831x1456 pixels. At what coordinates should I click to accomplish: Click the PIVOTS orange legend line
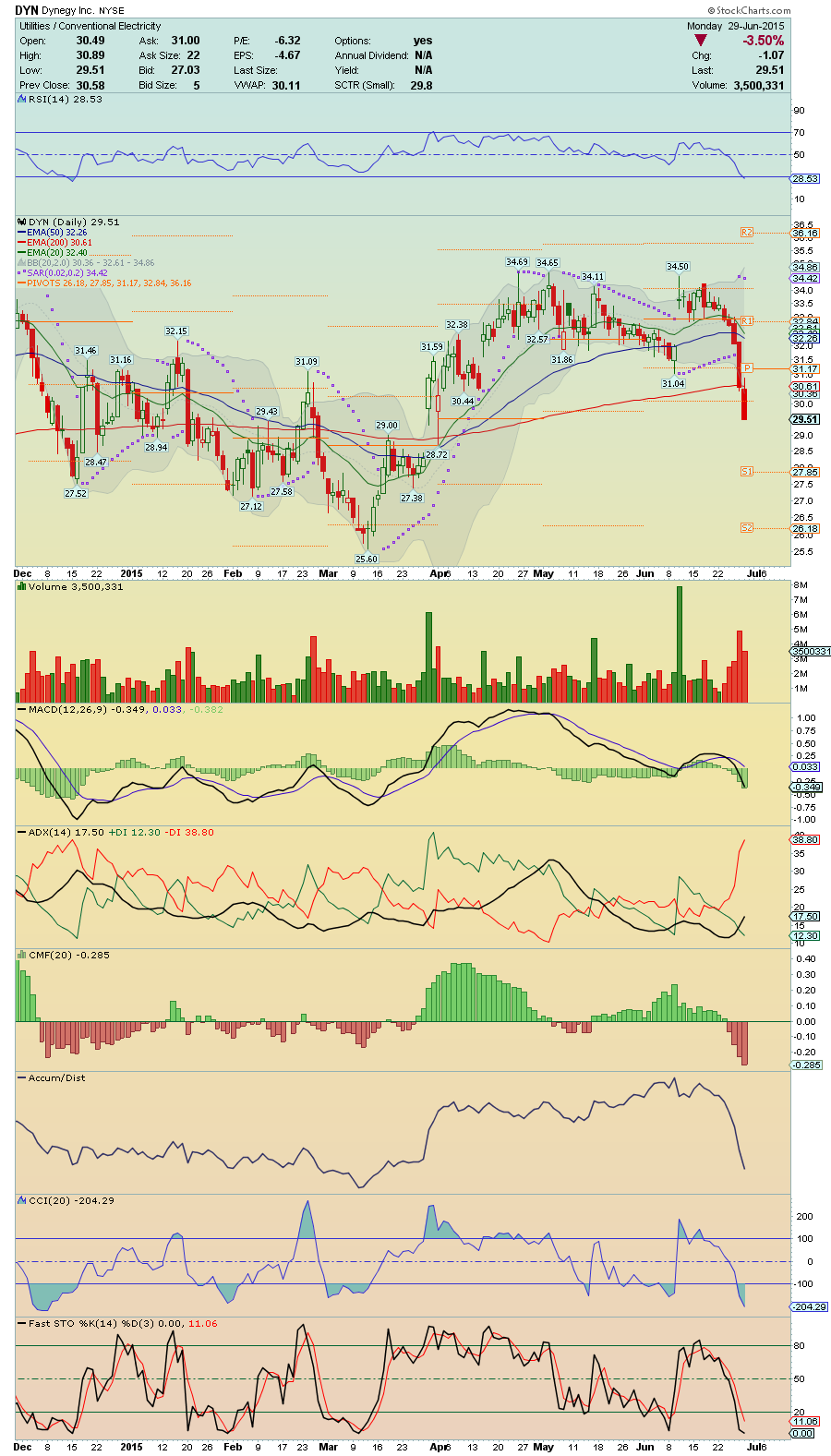point(21,283)
